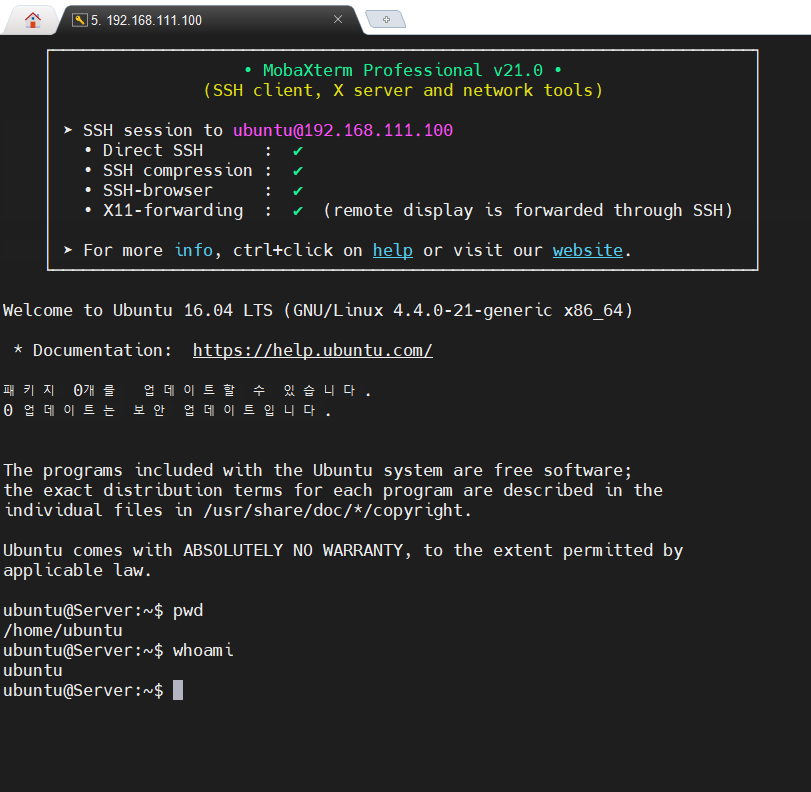Click the ABSOLUTELY NO WARRANTY text
The image size is (811, 792).
(x=293, y=550)
